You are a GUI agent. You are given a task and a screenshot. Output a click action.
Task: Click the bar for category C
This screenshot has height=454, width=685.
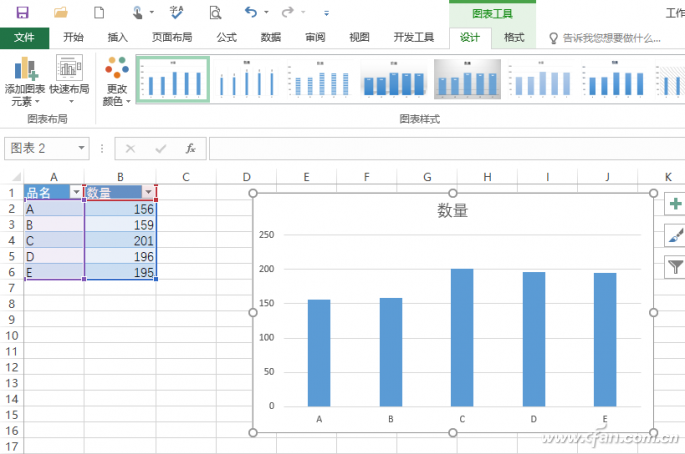pyautogui.click(x=462, y=337)
